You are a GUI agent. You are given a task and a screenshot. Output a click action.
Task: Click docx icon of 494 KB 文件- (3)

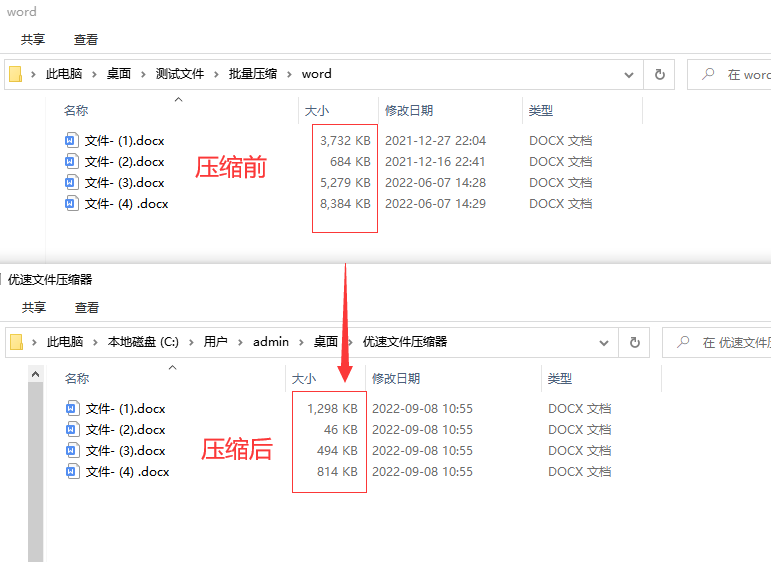[72, 450]
